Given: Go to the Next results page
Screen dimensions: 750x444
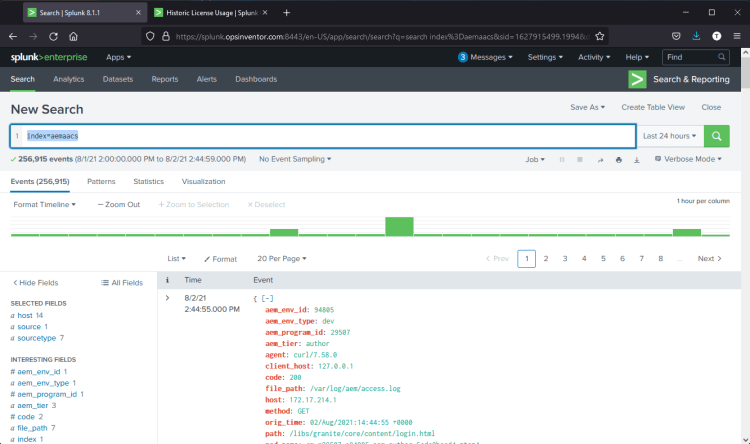Looking at the screenshot, I should tap(709, 258).
